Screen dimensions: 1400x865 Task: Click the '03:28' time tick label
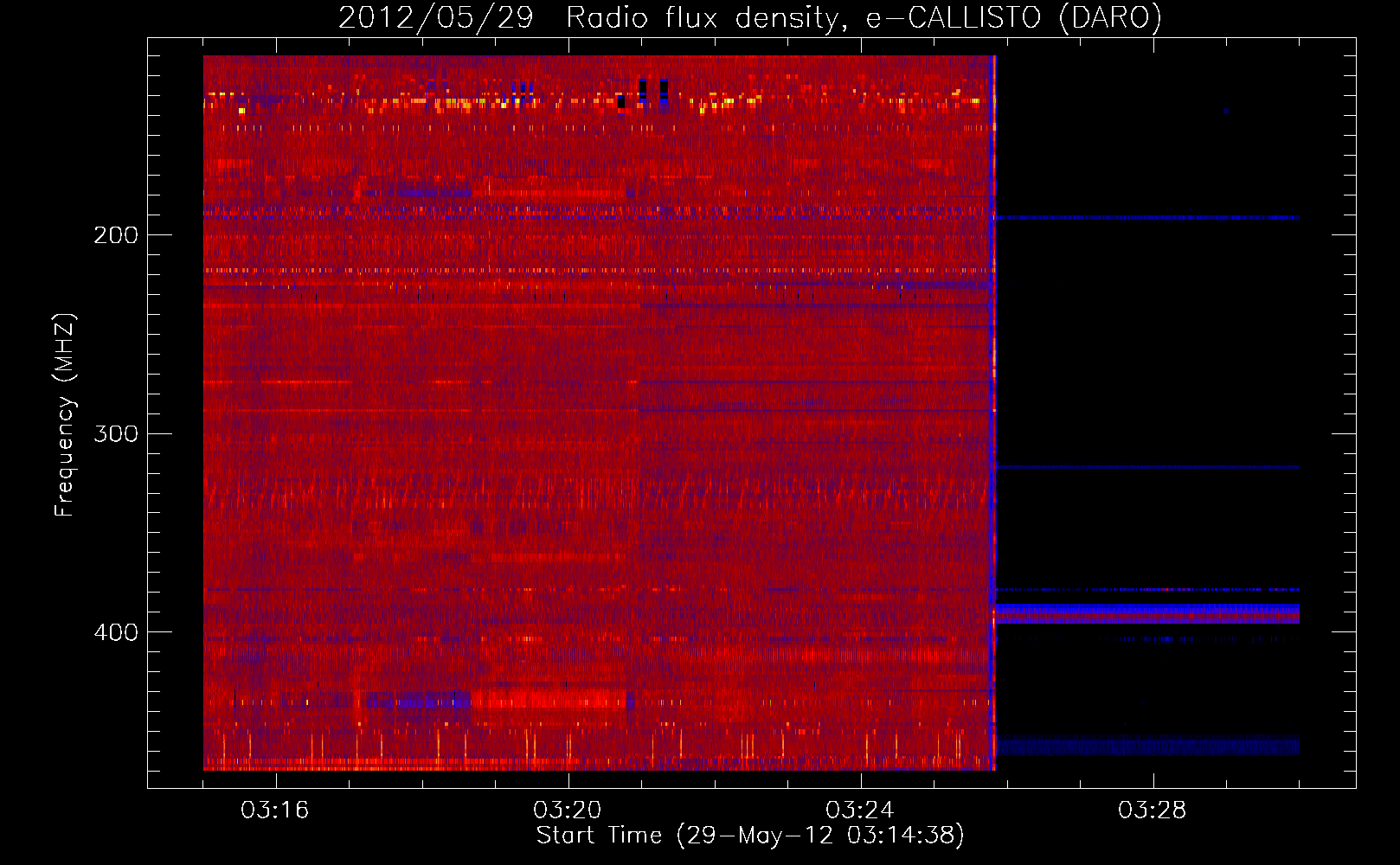click(1153, 811)
